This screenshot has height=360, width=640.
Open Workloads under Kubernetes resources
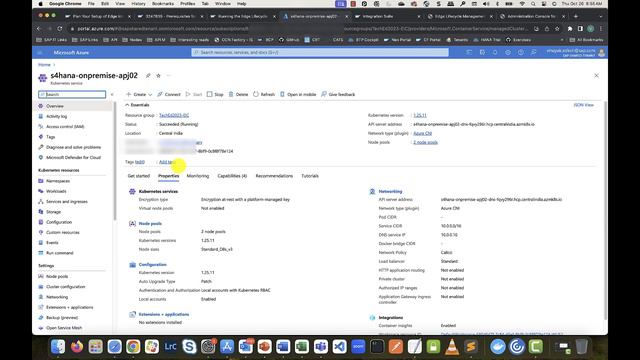pyautogui.click(x=56, y=191)
